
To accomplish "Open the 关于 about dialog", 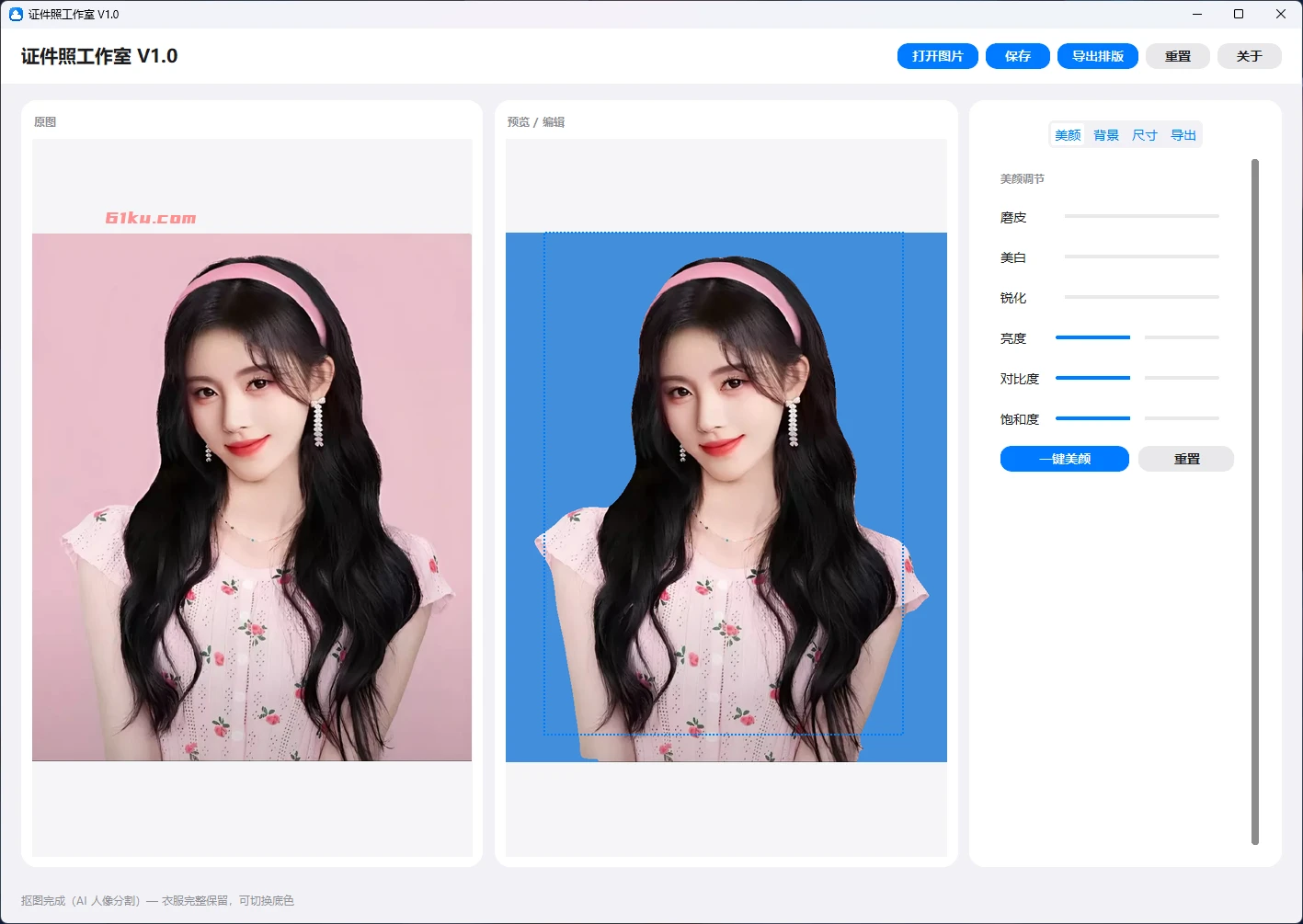I will coord(1249,56).
